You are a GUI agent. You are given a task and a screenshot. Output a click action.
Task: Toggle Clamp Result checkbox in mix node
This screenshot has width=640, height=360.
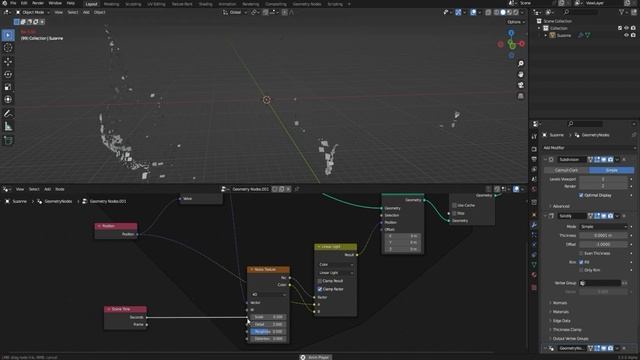[320, 281]
